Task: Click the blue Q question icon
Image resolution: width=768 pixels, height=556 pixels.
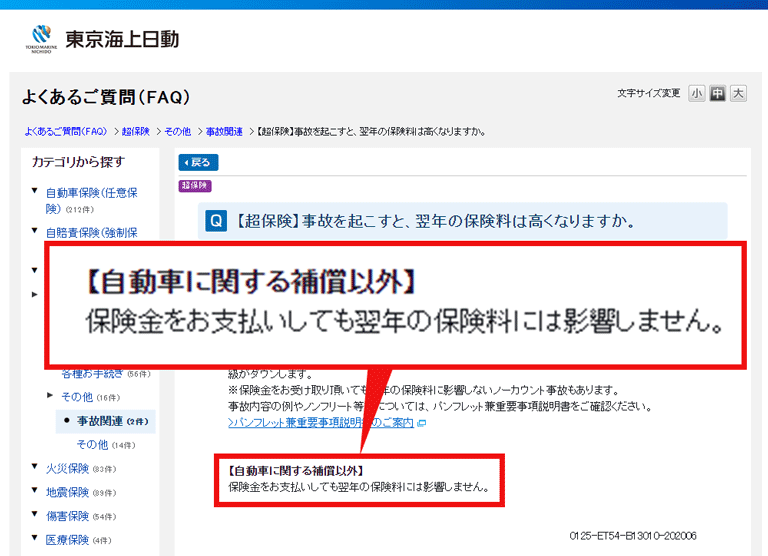Action: coord(216,221)
